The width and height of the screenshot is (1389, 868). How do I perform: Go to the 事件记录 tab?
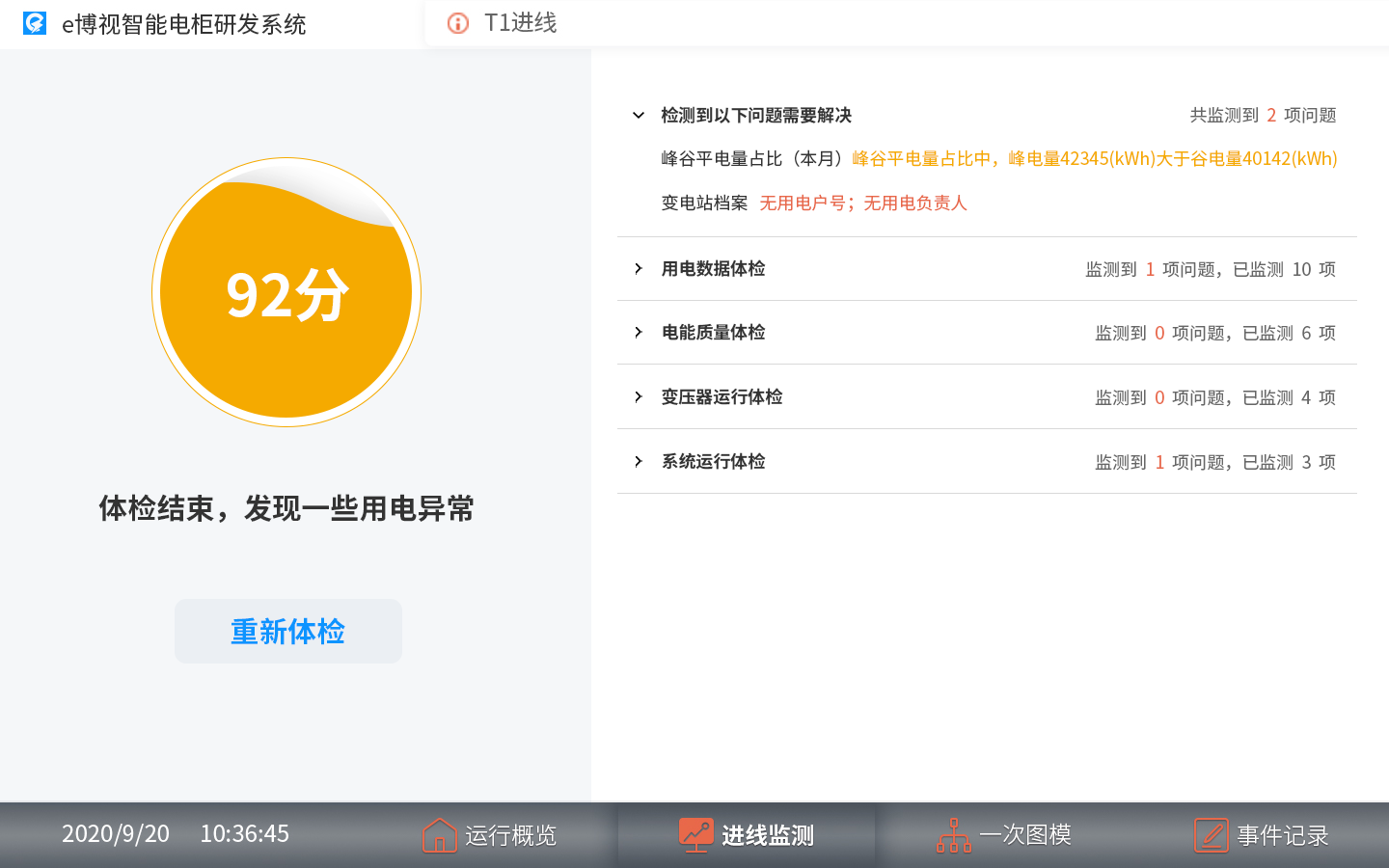tap(1282, 835)
